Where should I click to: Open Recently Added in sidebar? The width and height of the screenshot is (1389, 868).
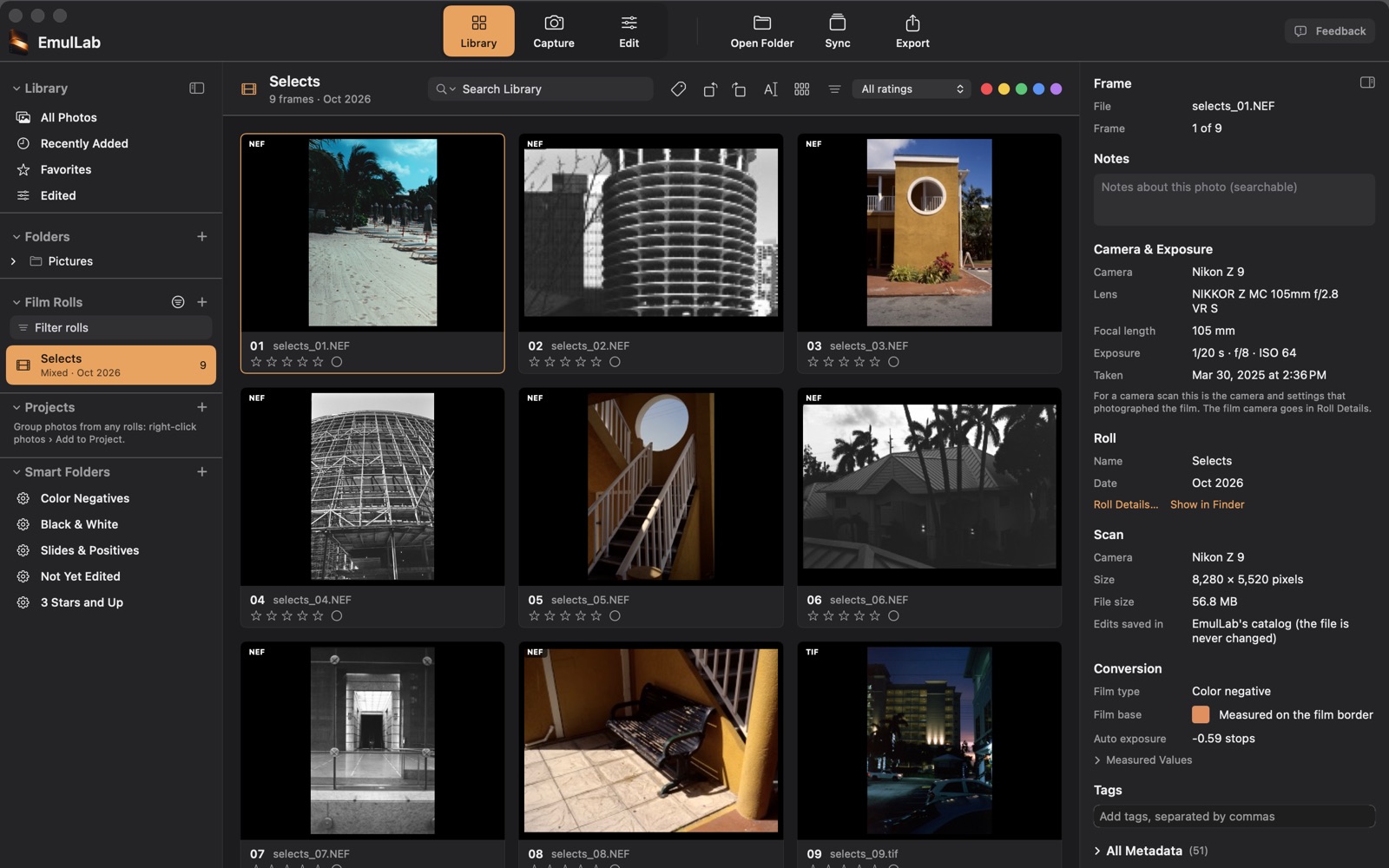point(111,143)
